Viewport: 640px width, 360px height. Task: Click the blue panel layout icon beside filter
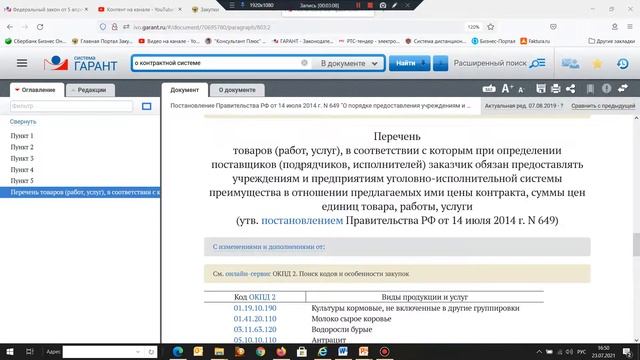[147, 106]
